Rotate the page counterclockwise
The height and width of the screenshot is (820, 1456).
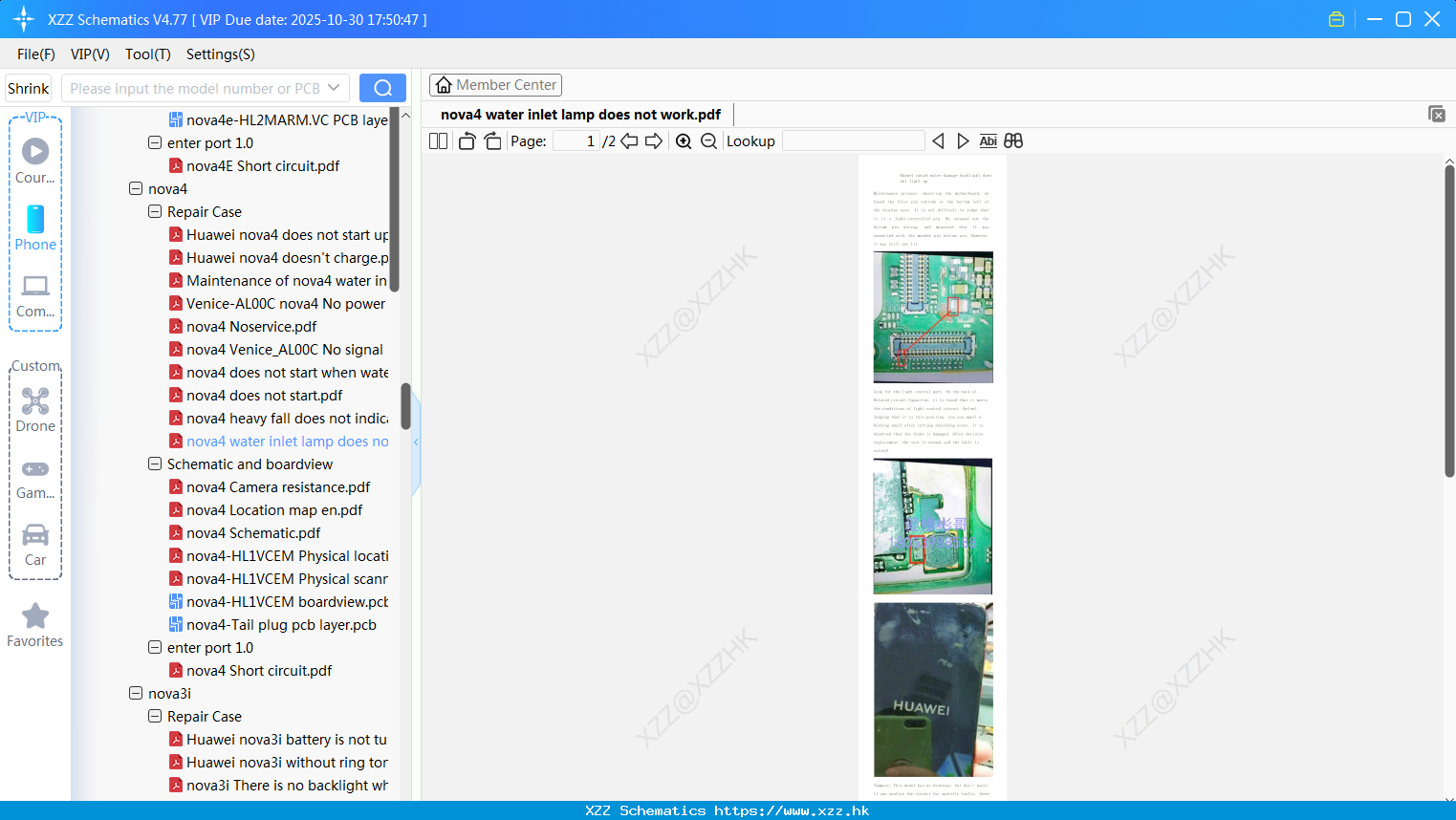coord(467,140)
